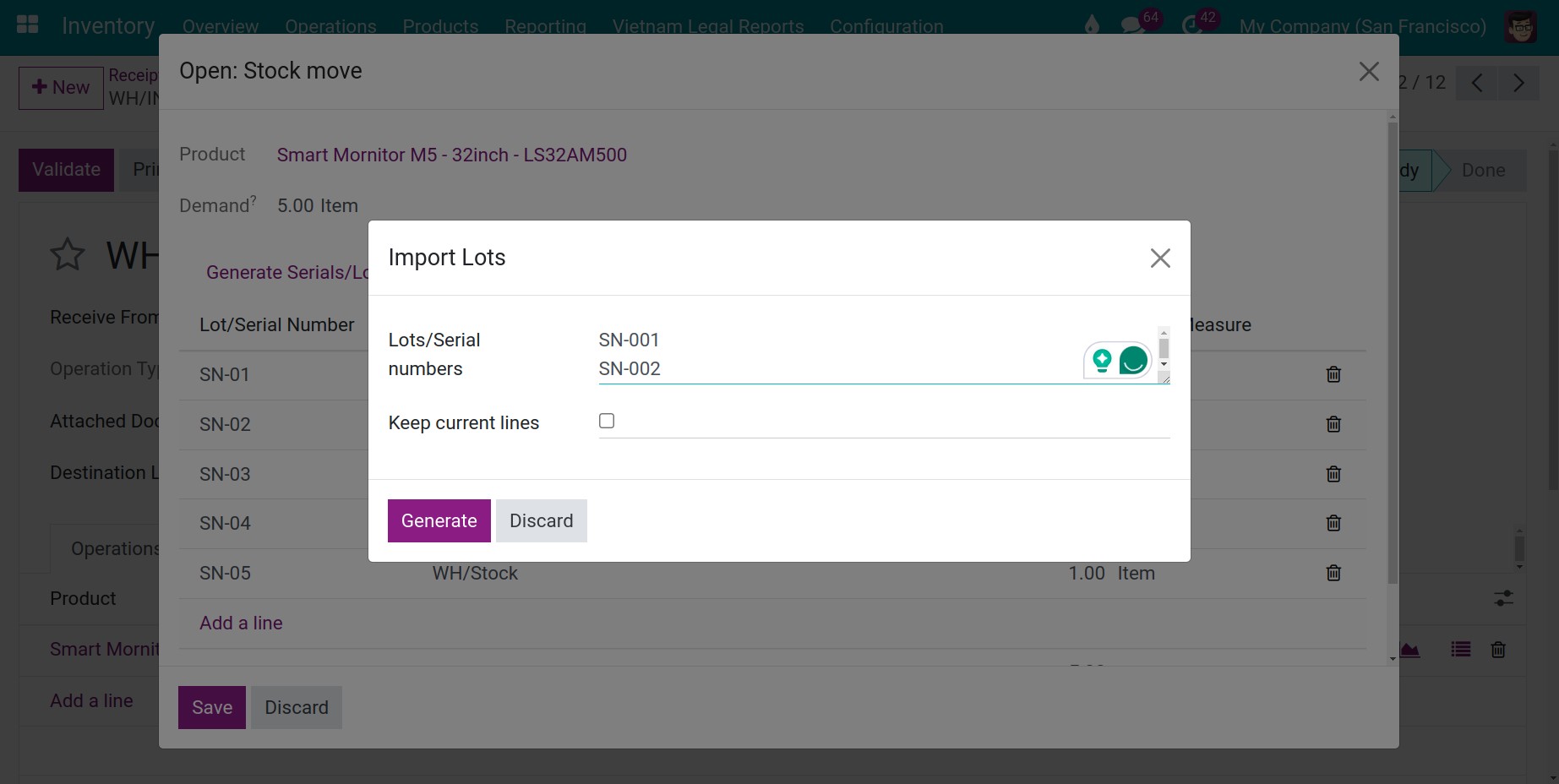Add a line in background receipt form
This screenshot has height=784, width=1559.
[91, 700]
